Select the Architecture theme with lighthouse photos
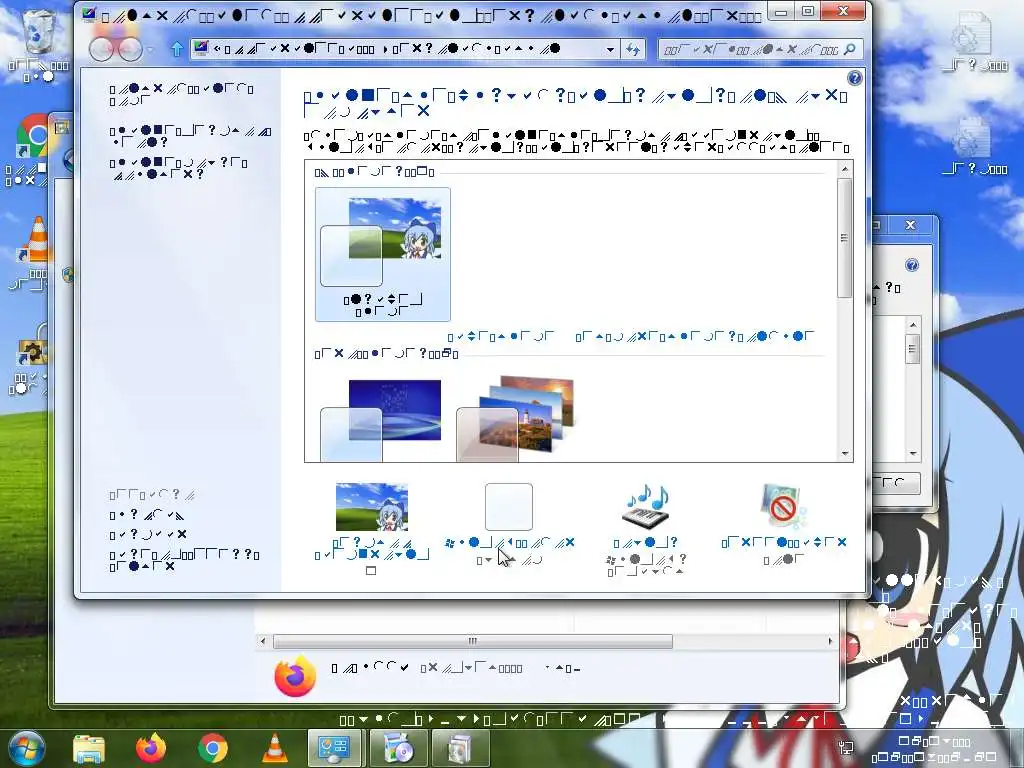The height and width of the screenshot is (768, 1024). 516,418
